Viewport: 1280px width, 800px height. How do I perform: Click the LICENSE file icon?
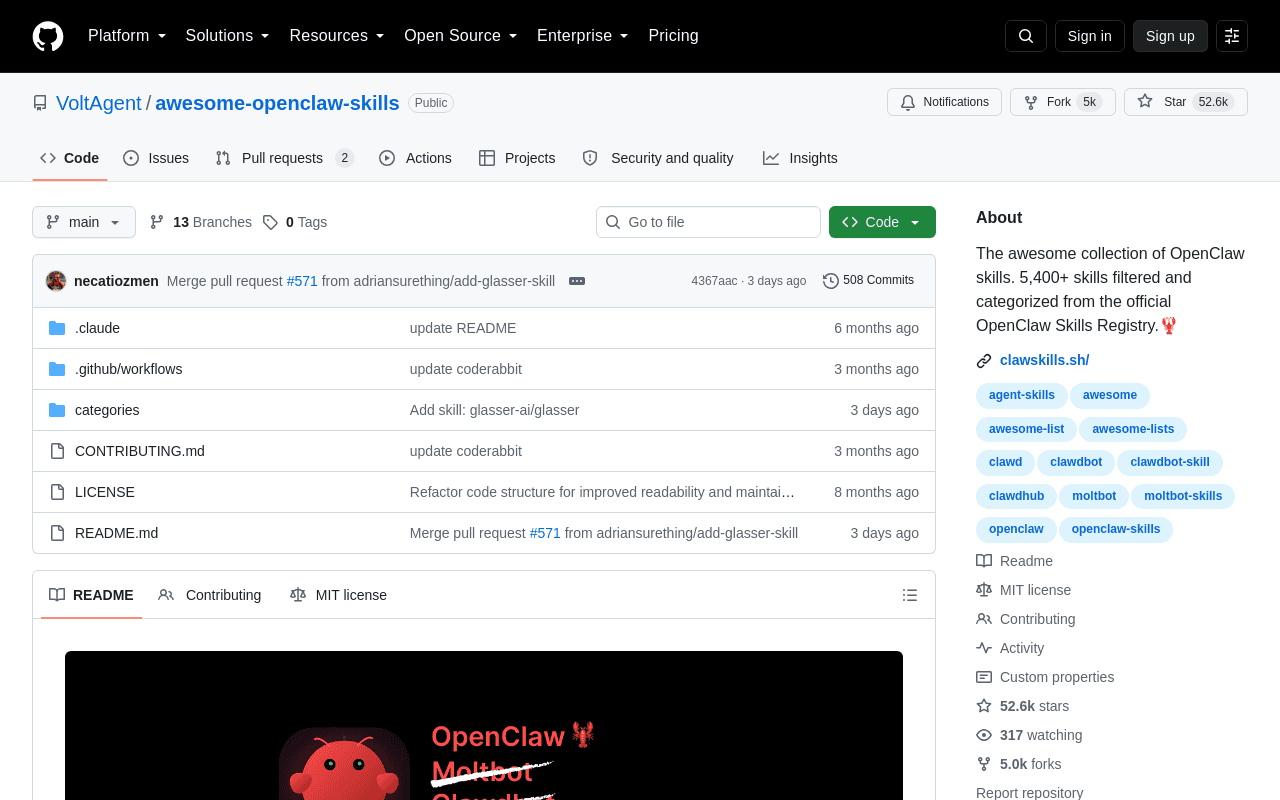click(57, 492)
